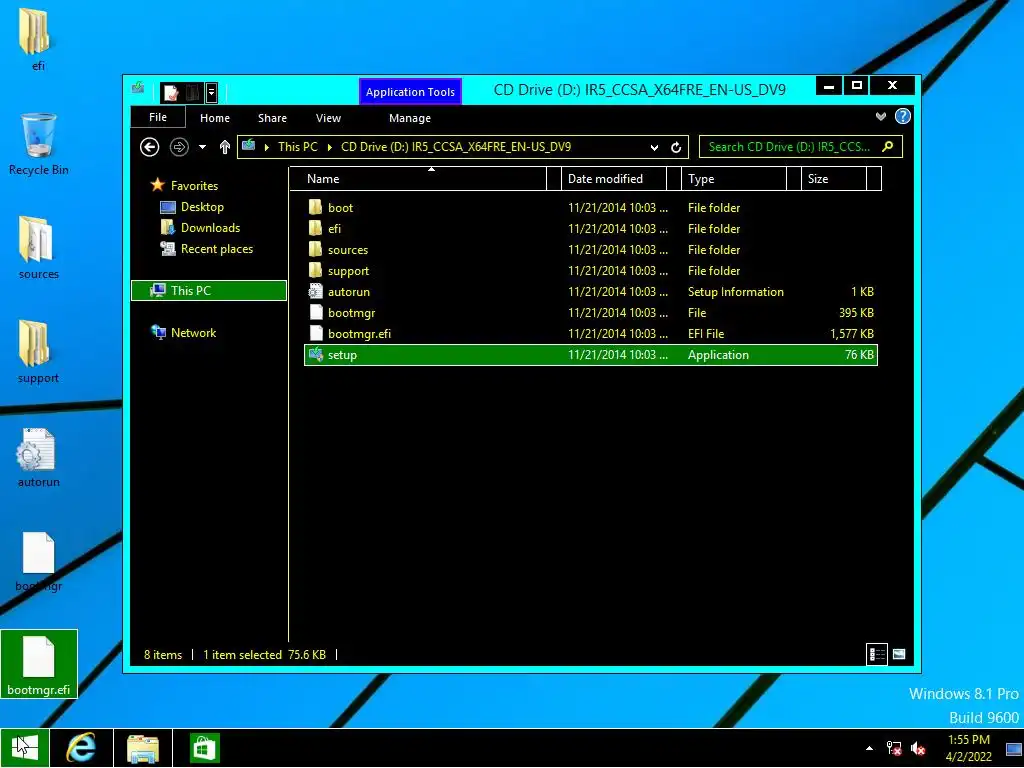This screenshot has height=768, width=1024.
Task: Open the File menu tab
Action: pyautogui.click(x=158, y=117)
